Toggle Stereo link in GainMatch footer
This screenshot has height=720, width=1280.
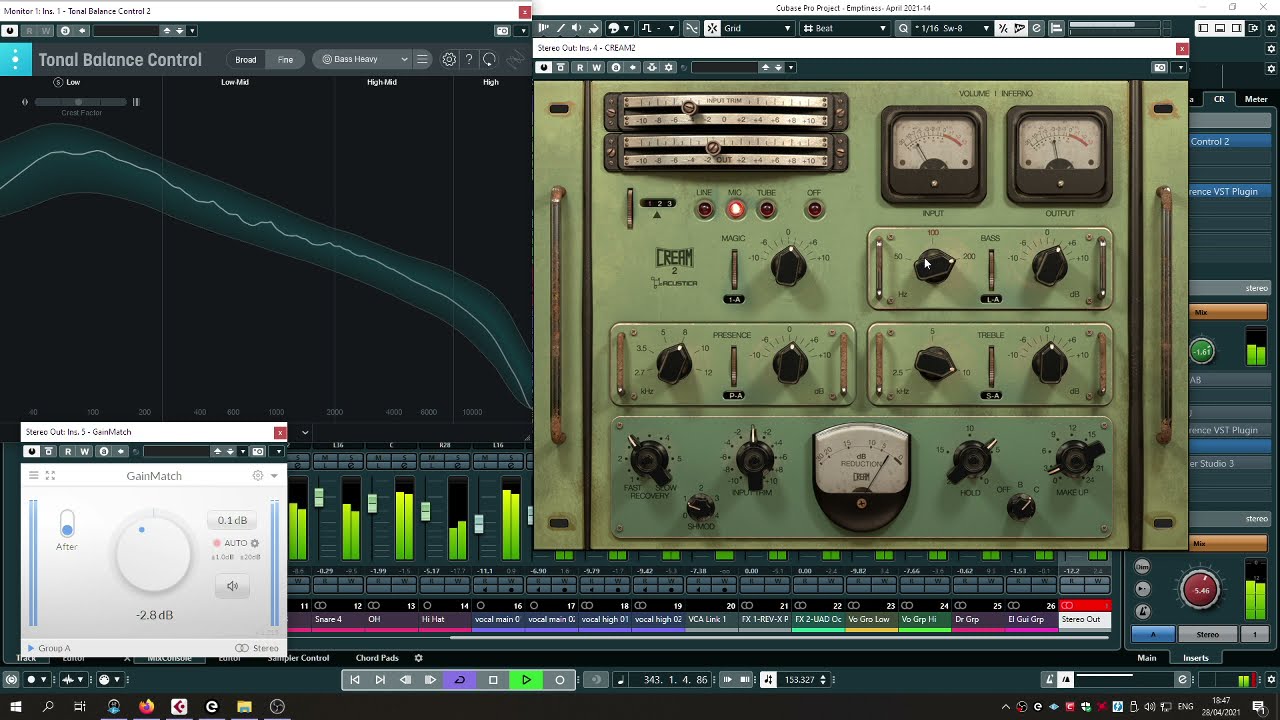click(x=257, y=648)
